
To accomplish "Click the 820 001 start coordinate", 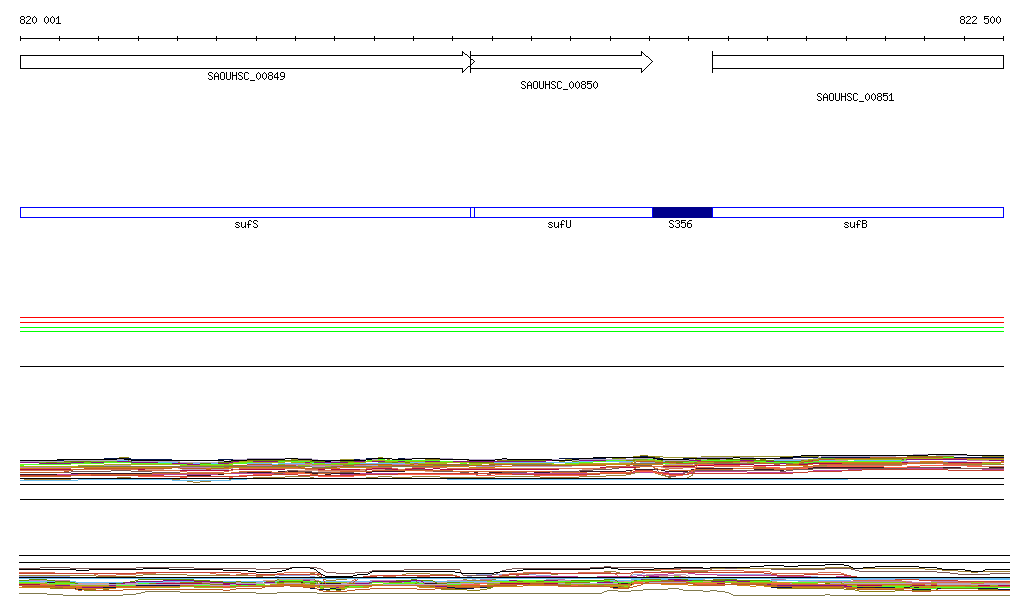I will tap(40, 20).
